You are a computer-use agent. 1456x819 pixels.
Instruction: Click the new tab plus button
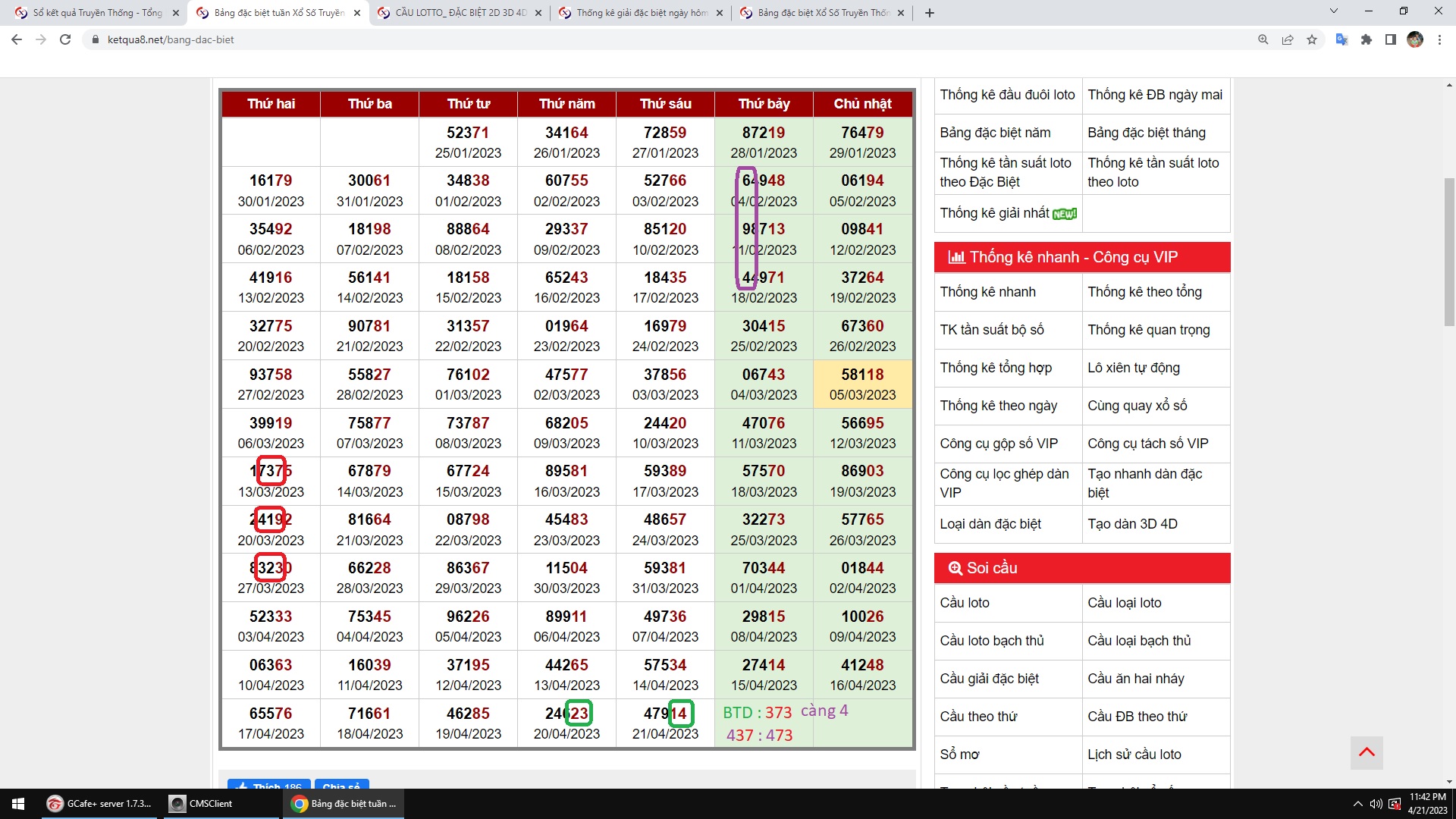point(930,13)
